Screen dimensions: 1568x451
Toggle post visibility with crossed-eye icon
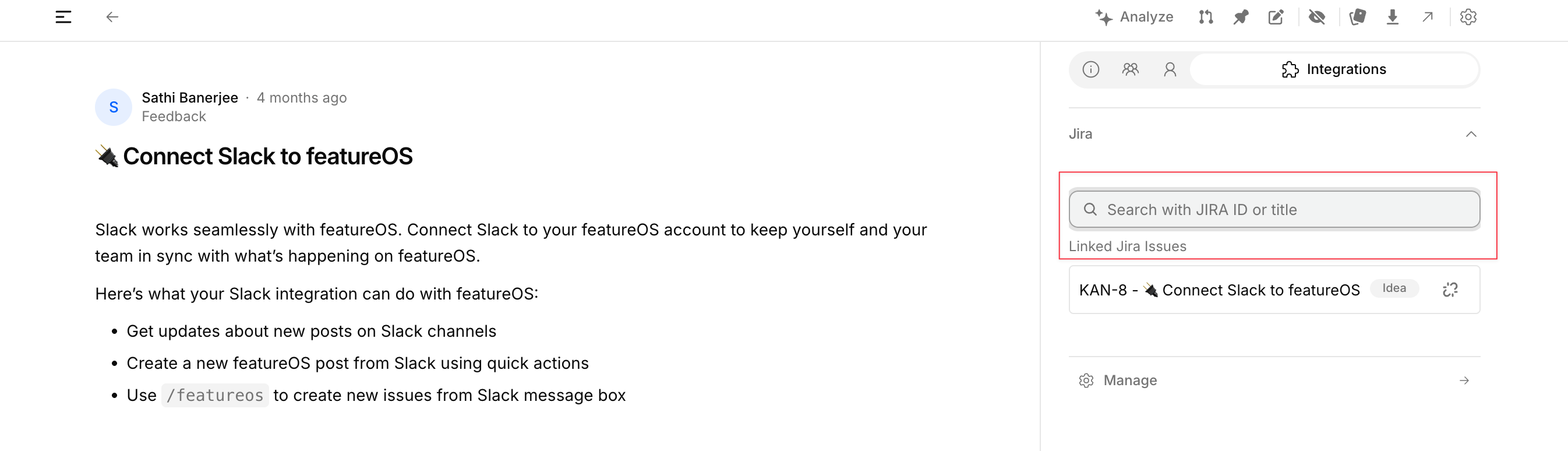tap(1317, 17)
